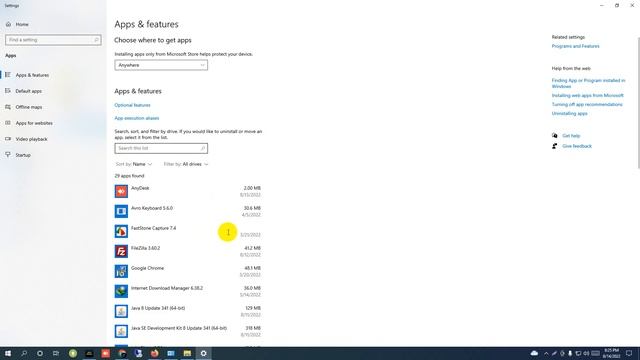Select Avro Keyboard 5.6.0 name text

click(x=152, y=208)
